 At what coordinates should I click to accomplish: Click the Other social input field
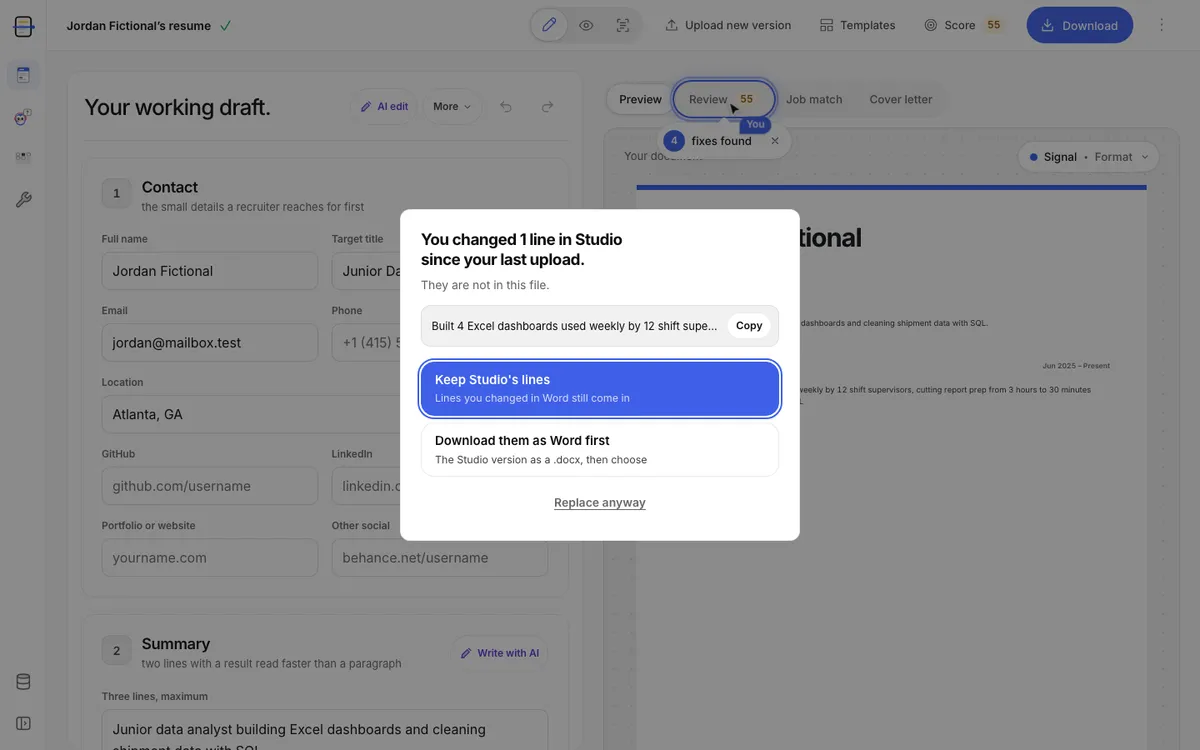[440, 558]
